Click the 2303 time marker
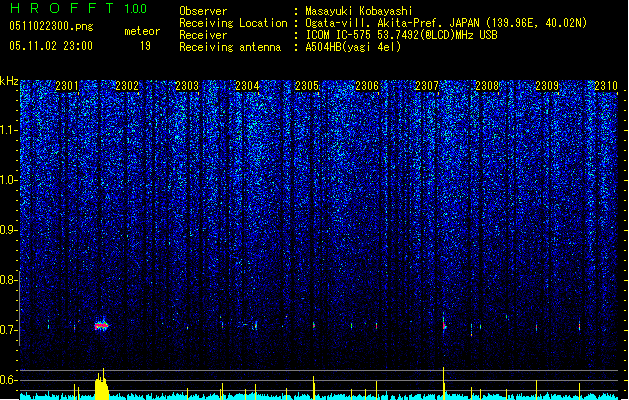The height and width of the screenshot is (400, 629). [x=187, y=86]
